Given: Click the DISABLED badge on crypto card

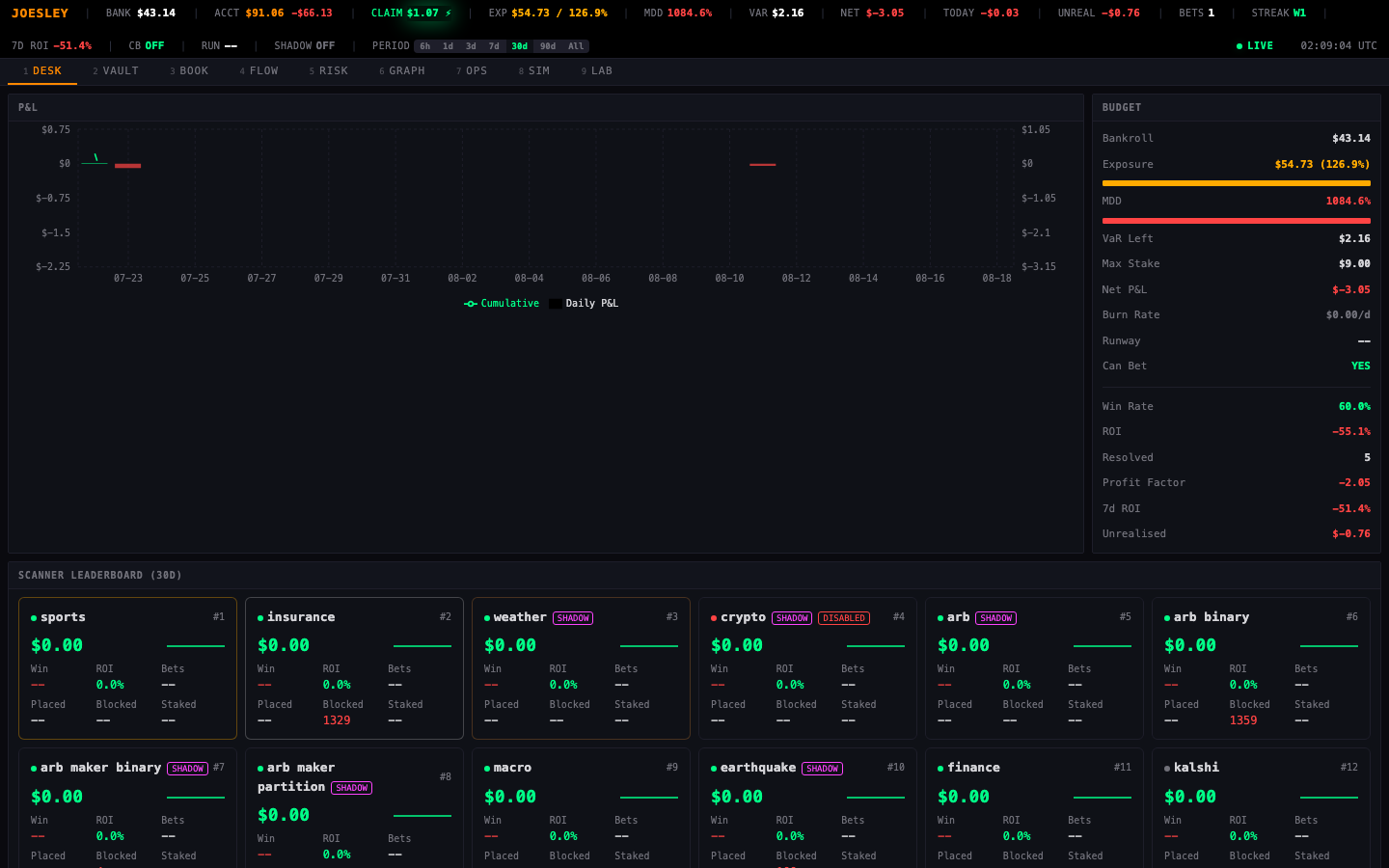Looking at the screenshot, I should coord(844,618).
